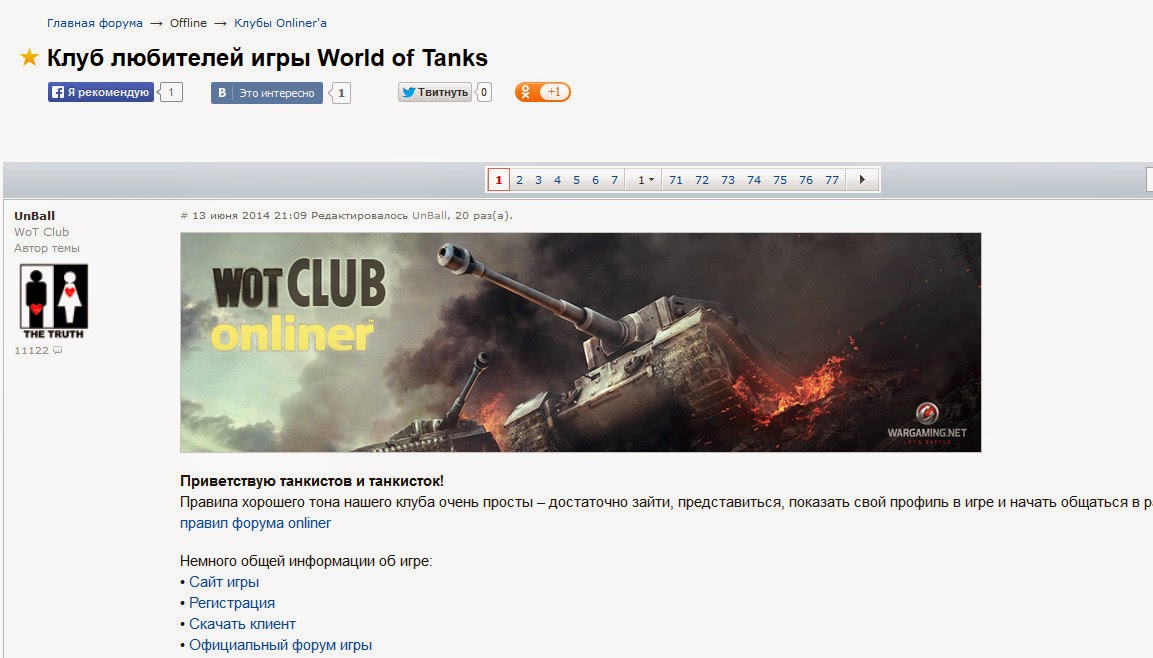Open the 'Скачать клиент' link
The width and height of the screenshot is (1153, 658).
242,623
